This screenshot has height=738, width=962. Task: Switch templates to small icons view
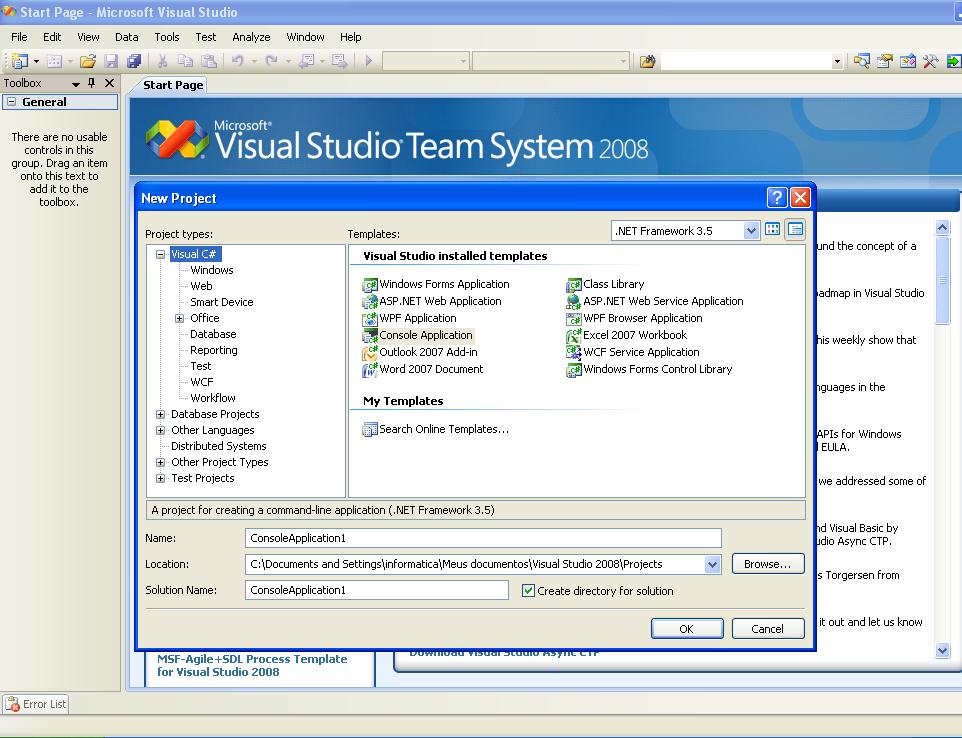[795, 229]
